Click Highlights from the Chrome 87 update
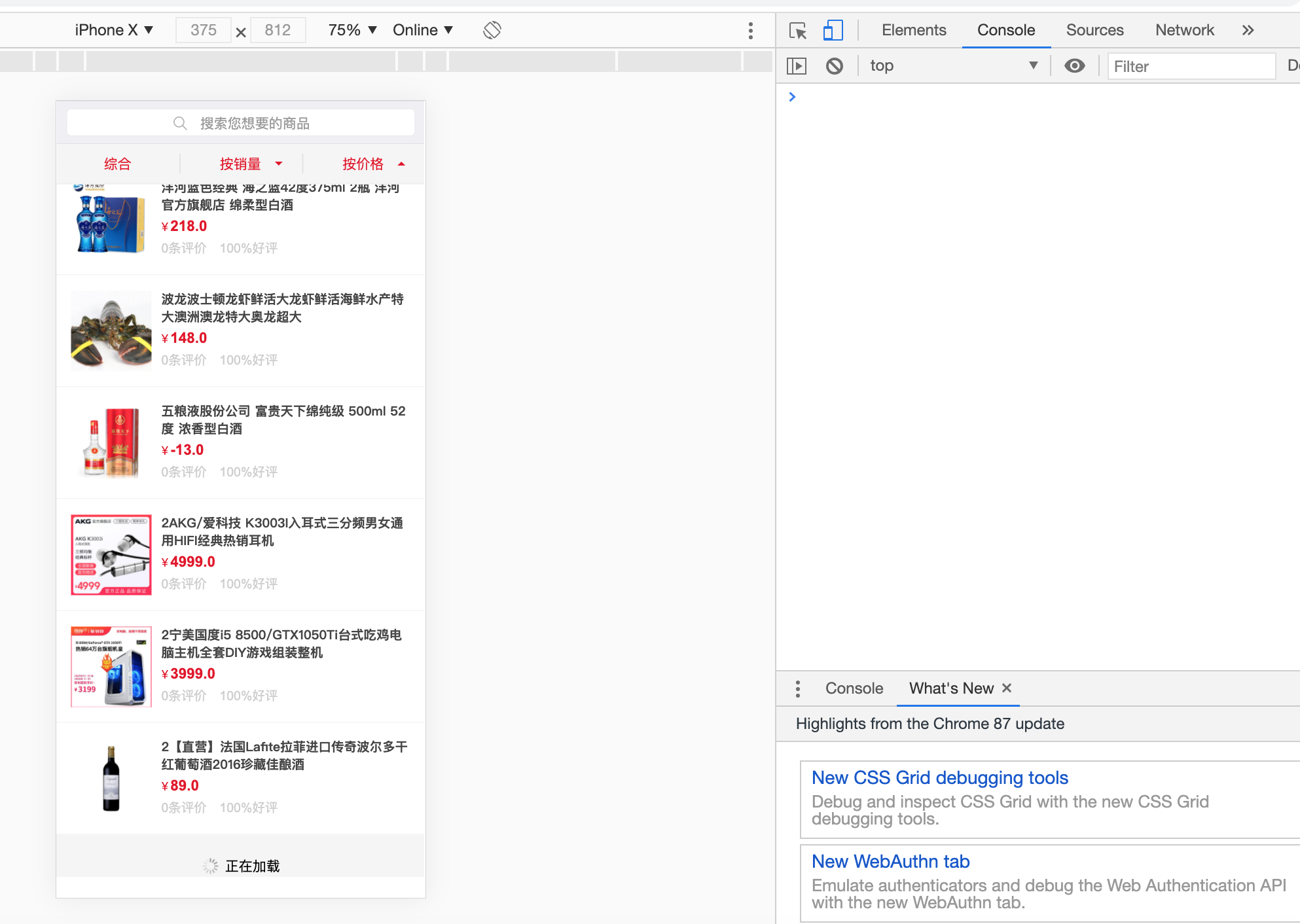The height and width of the screenshot is (924, 1300). point(930,724)
